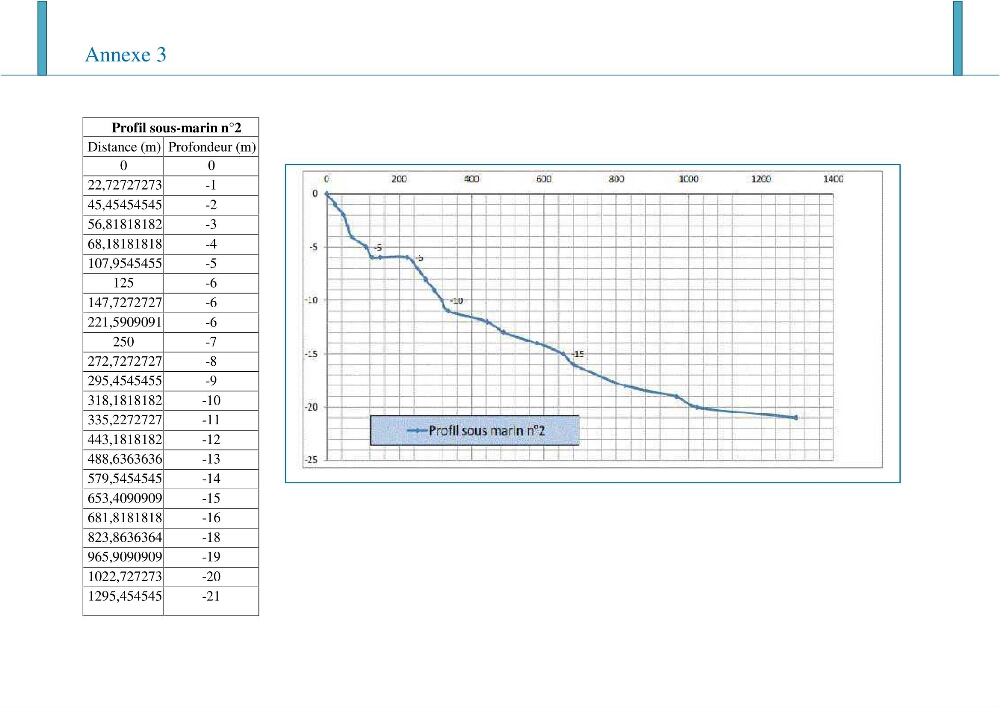
Task: Select the chart x-axis label "800"
Action: tap(616, 179)
